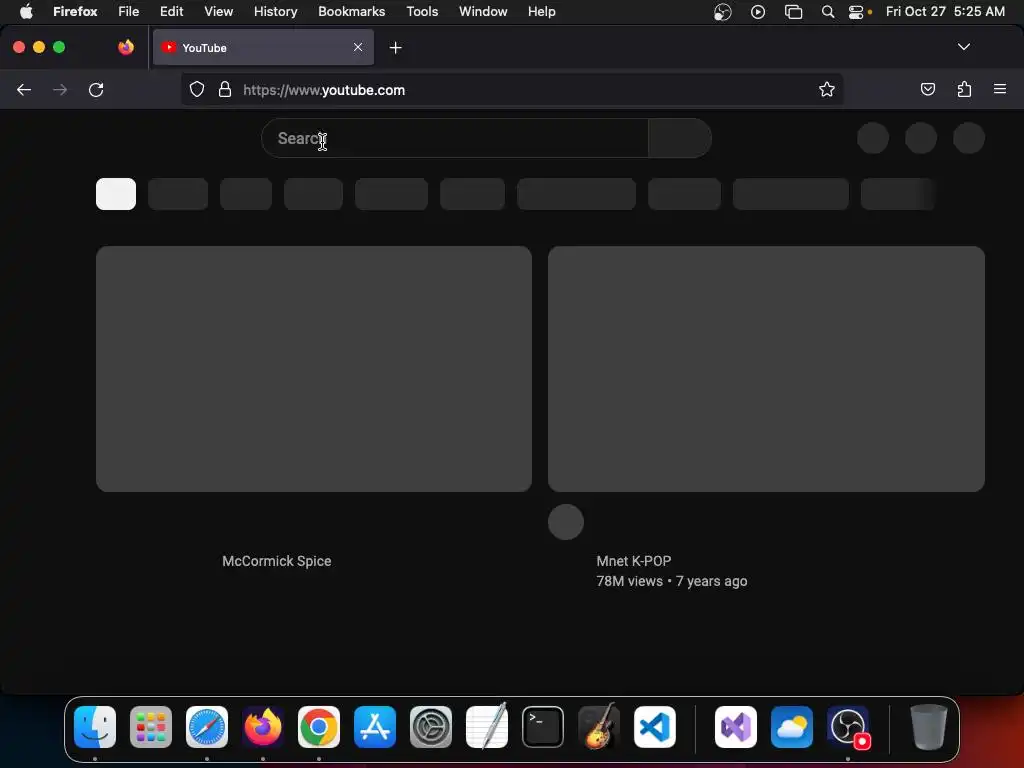Open the Tools menu
Viewport: 1024px width, 768px height.
(x=422, y=11)
